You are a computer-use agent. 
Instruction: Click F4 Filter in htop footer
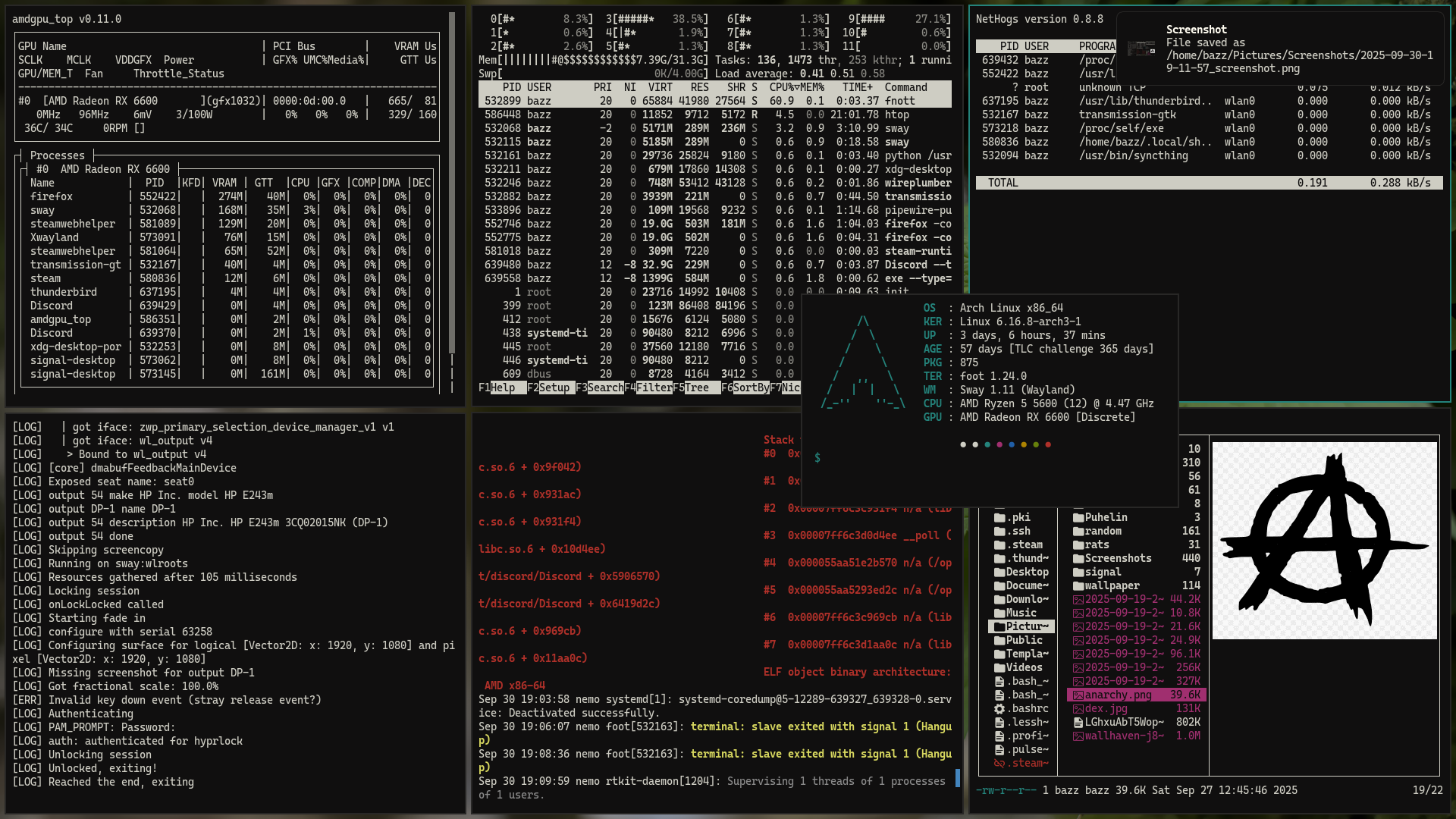[654, 388]
